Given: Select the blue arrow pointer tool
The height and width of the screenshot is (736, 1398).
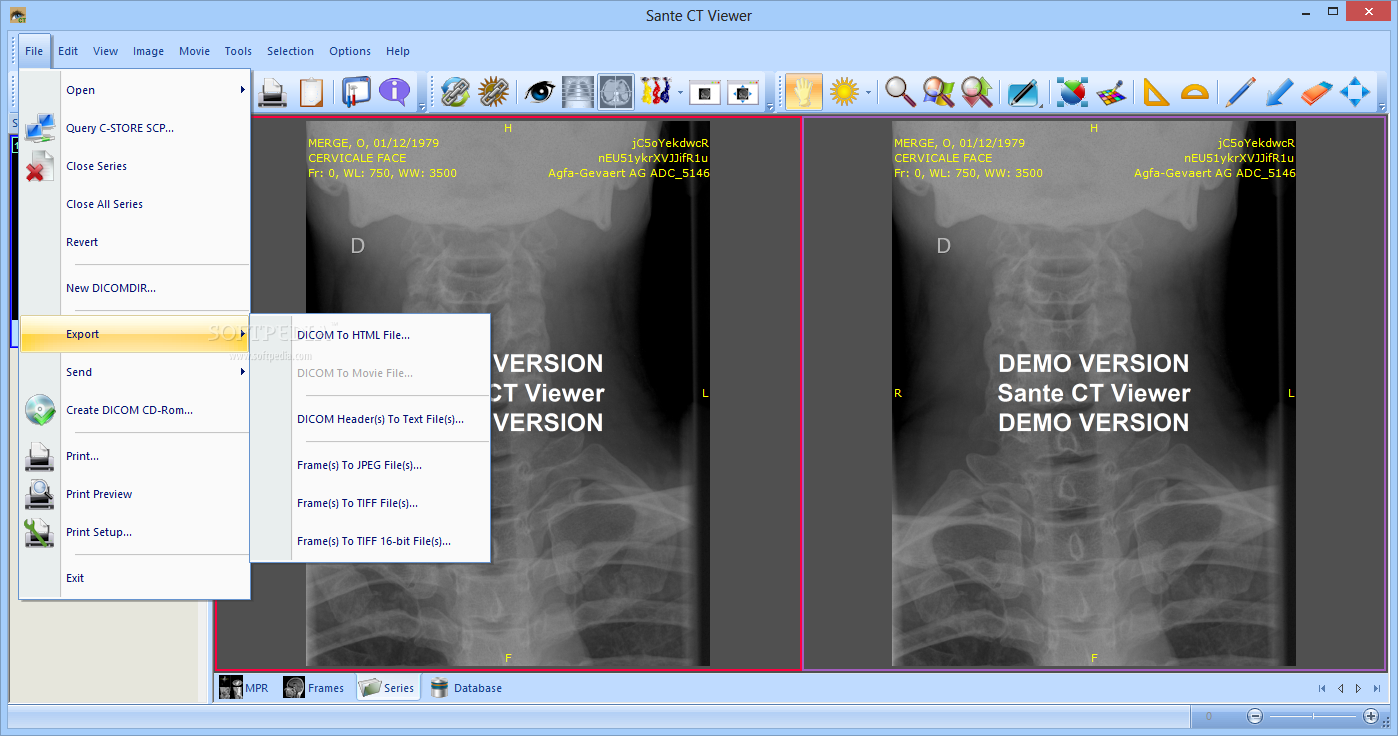Looking at the screenshot, I should pos(1279,92).
